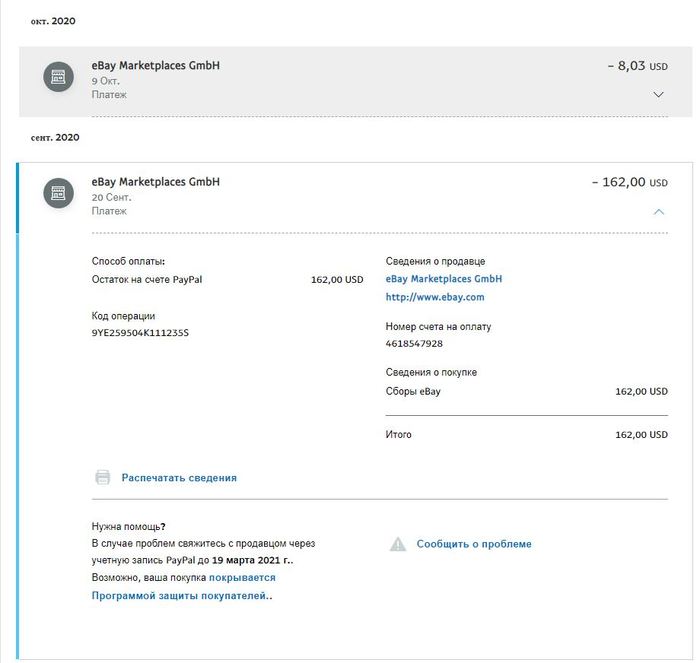Screen dimensions: 700x663
Task: Click the Итого total row label
Action: point(399,434)
